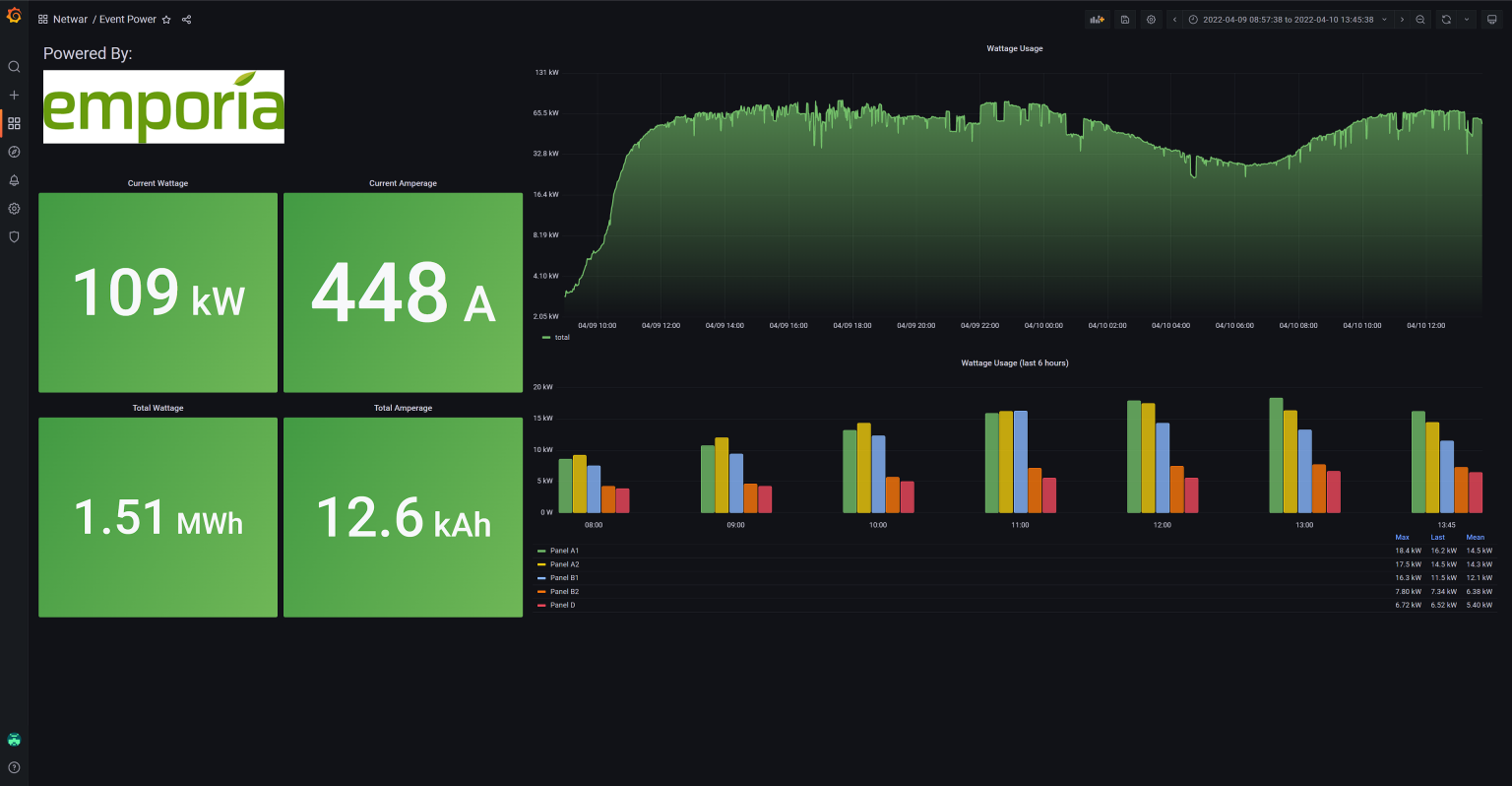Click the Create plus icon in sidebar
This screenshot has width=1512, height=786.
[14, 96]
